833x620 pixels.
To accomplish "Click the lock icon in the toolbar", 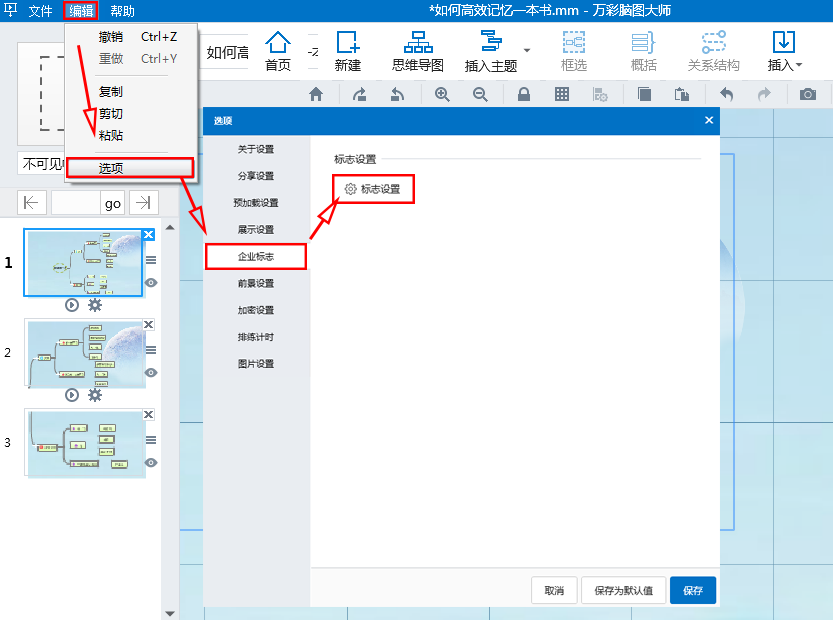I will tap(522, 94).
